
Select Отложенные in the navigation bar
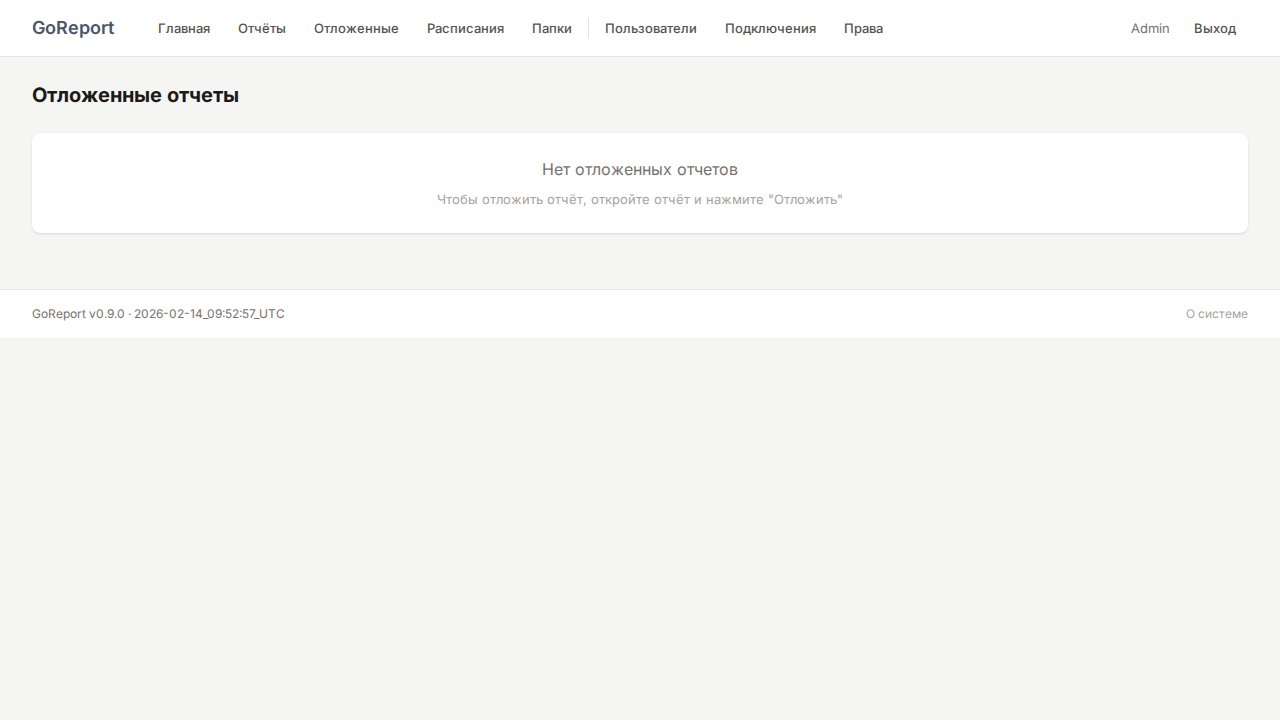point(356,28)
